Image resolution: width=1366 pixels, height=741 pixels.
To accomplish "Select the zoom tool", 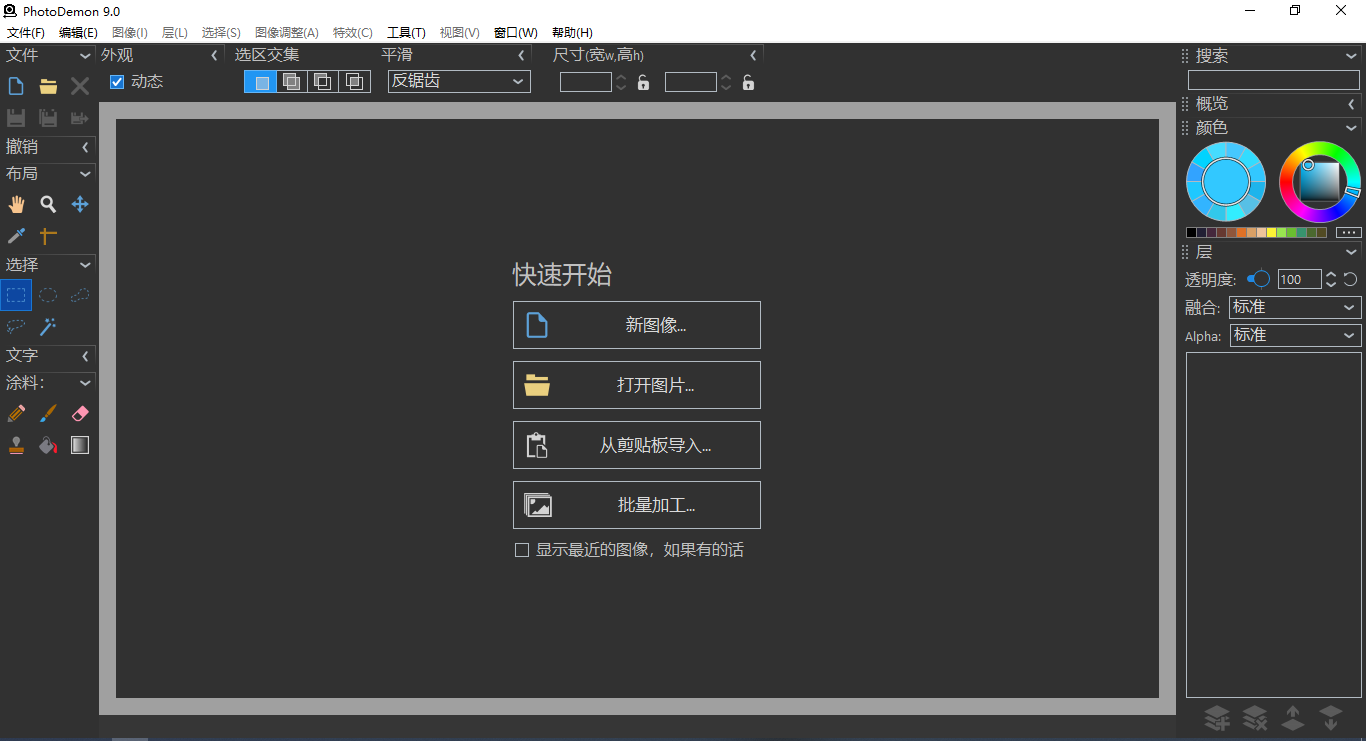I will (47, 204).
